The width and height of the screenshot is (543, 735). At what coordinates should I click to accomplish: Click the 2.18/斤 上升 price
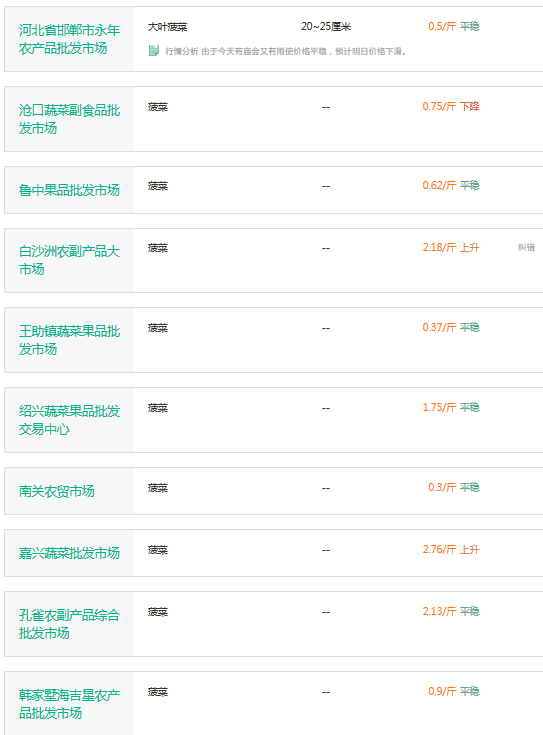point(451,248)
